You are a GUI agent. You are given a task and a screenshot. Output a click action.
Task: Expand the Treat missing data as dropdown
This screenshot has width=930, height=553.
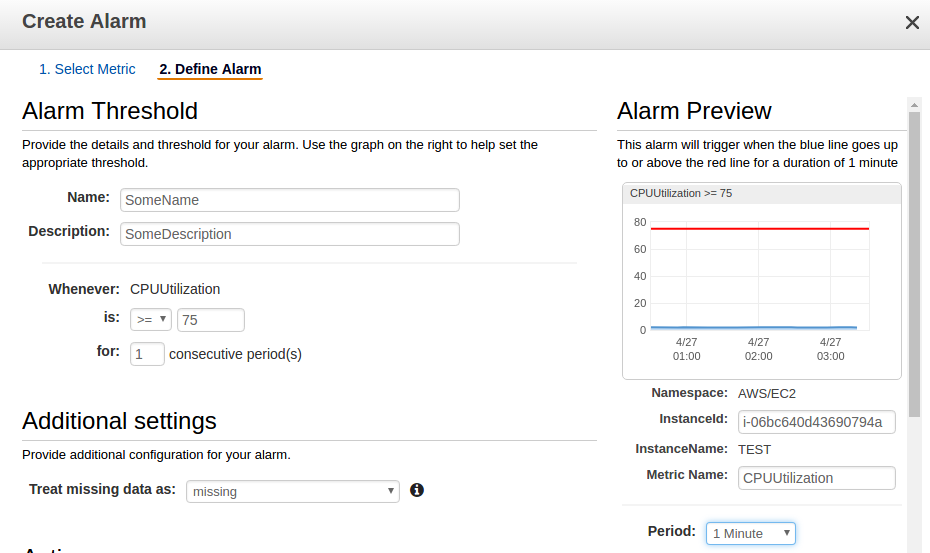[292, 491]
